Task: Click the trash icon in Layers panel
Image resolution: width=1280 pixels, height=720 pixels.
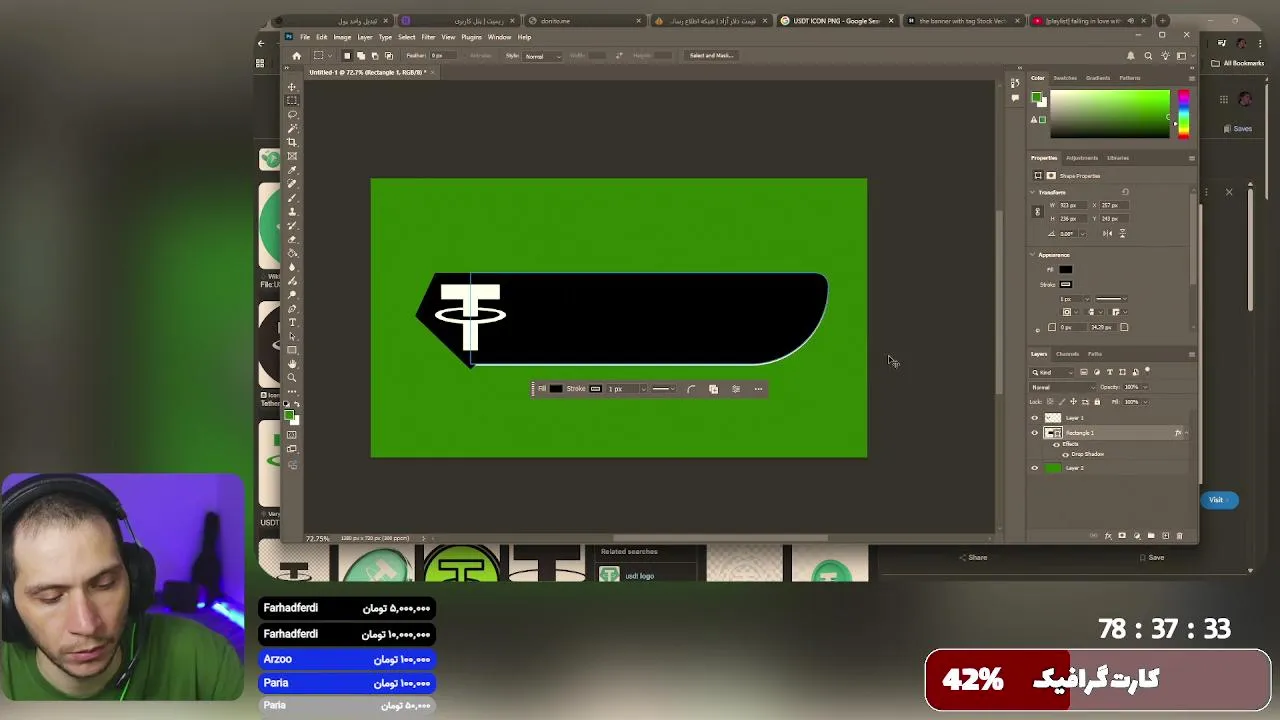Action: tap(1180, 536)
